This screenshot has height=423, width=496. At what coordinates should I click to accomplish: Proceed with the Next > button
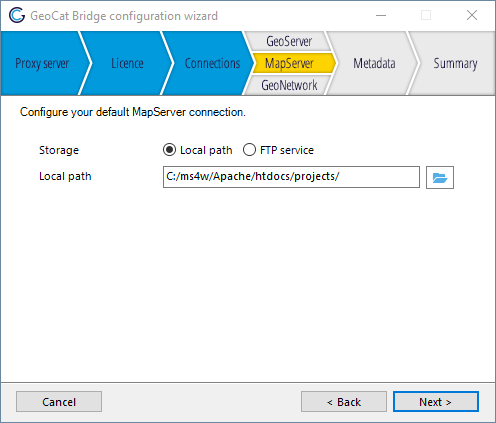click(436, 402)
